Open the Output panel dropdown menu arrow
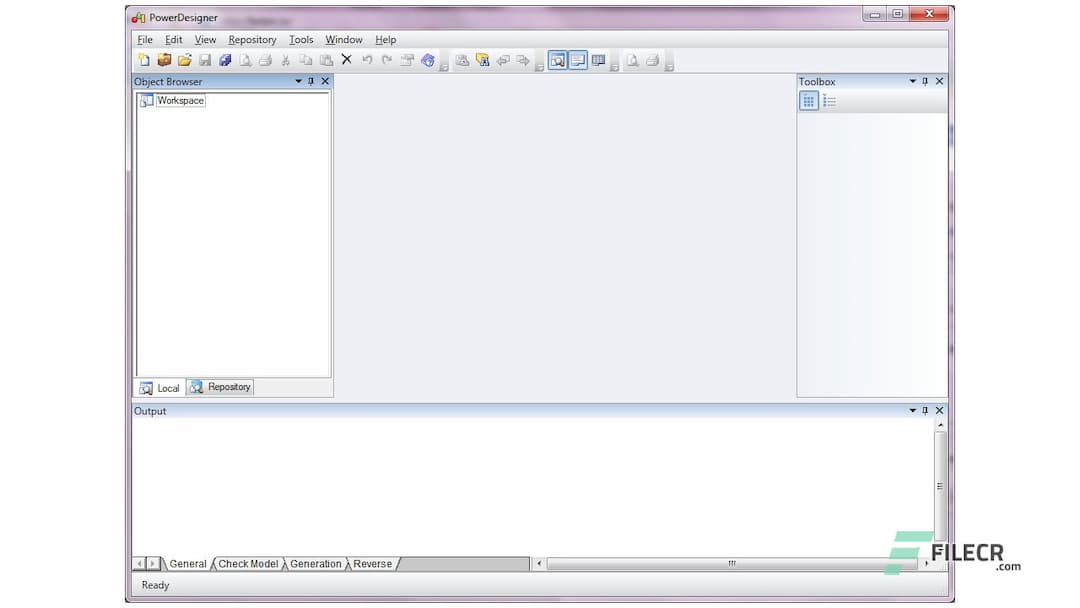 pyautogui.click(x=912, y=410)
